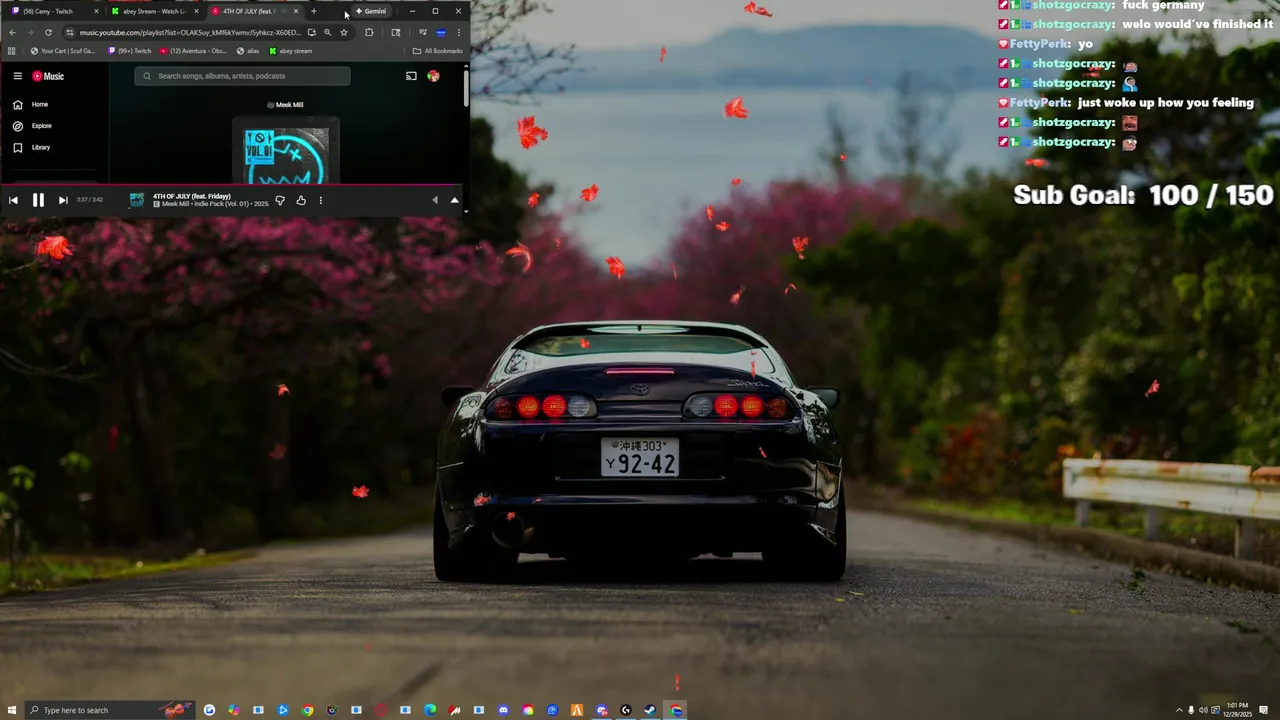Switch to the abey Stream browser tab
1280x720 pixels.
153,11
